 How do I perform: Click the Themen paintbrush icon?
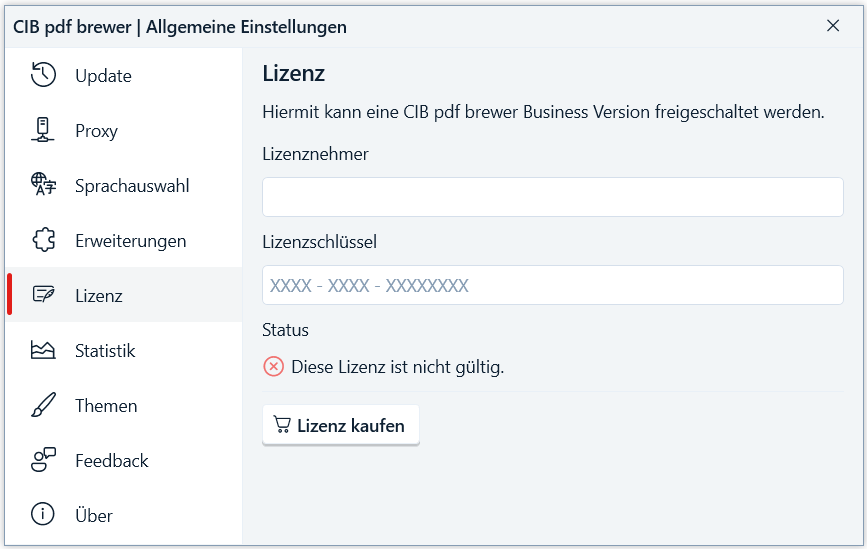pos(44,405)
